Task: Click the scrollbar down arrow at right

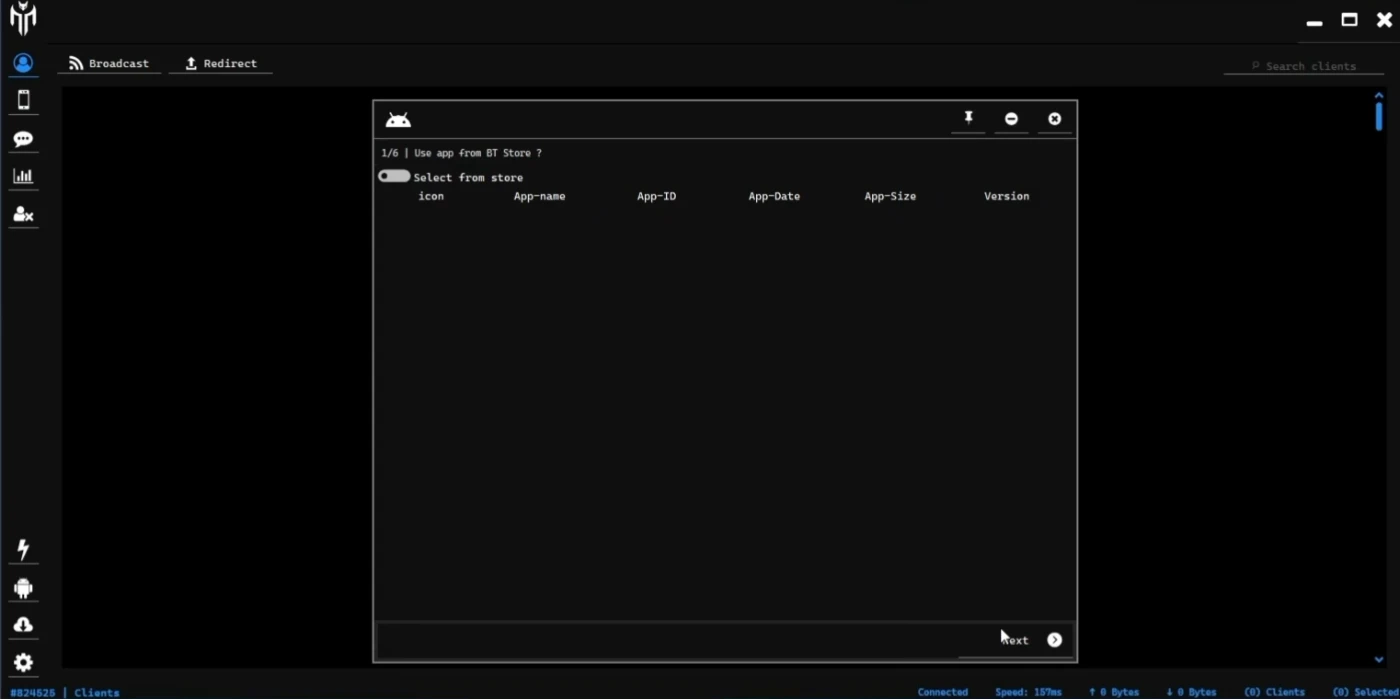Action: 1379,660
